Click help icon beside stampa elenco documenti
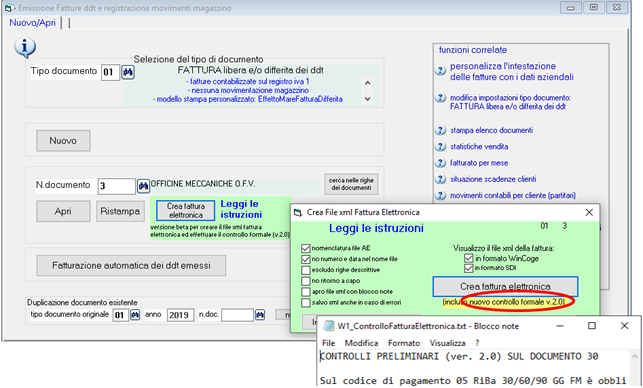643x388 pixels. (440, 130)
